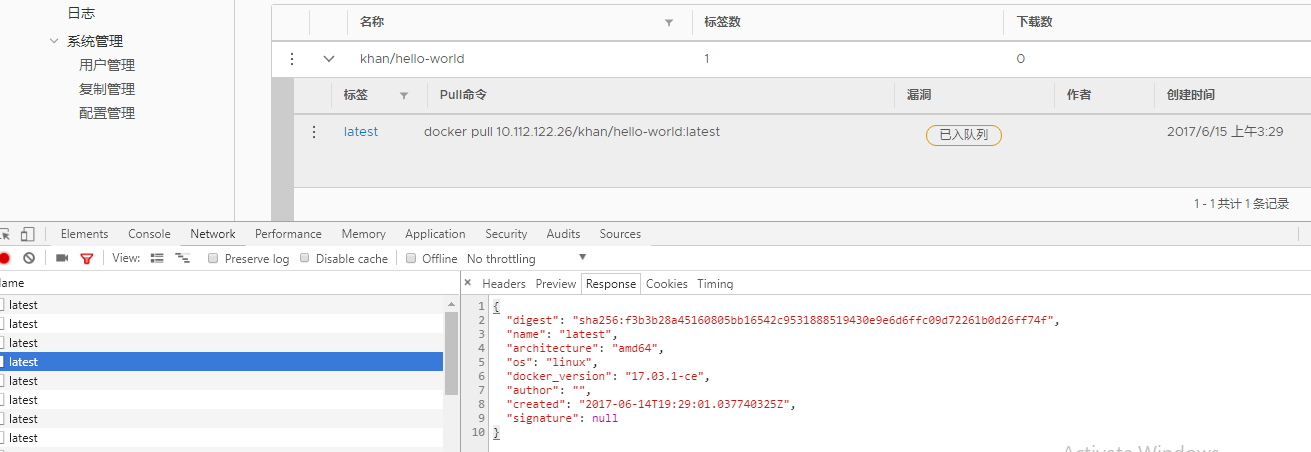Switch to the Memory tab
This screenshot has width=1311, height=452.
tap(363, 234)
